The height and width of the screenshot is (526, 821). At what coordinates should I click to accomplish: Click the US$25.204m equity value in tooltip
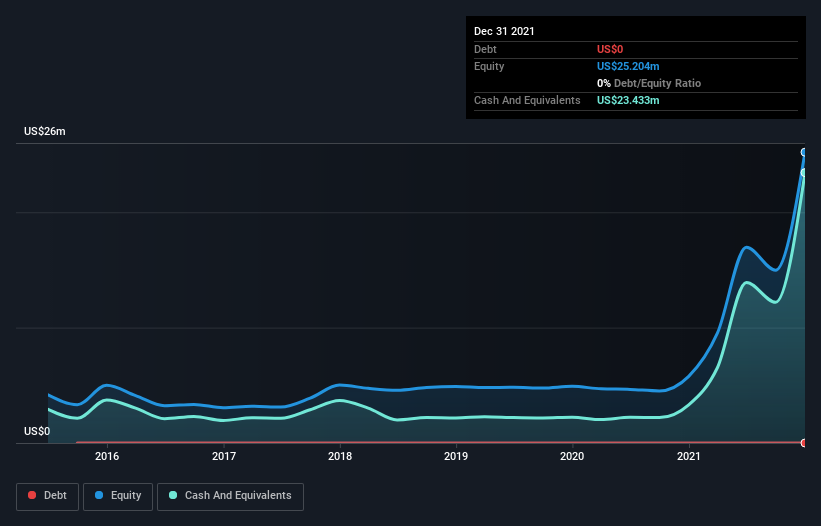coord(628,66)
